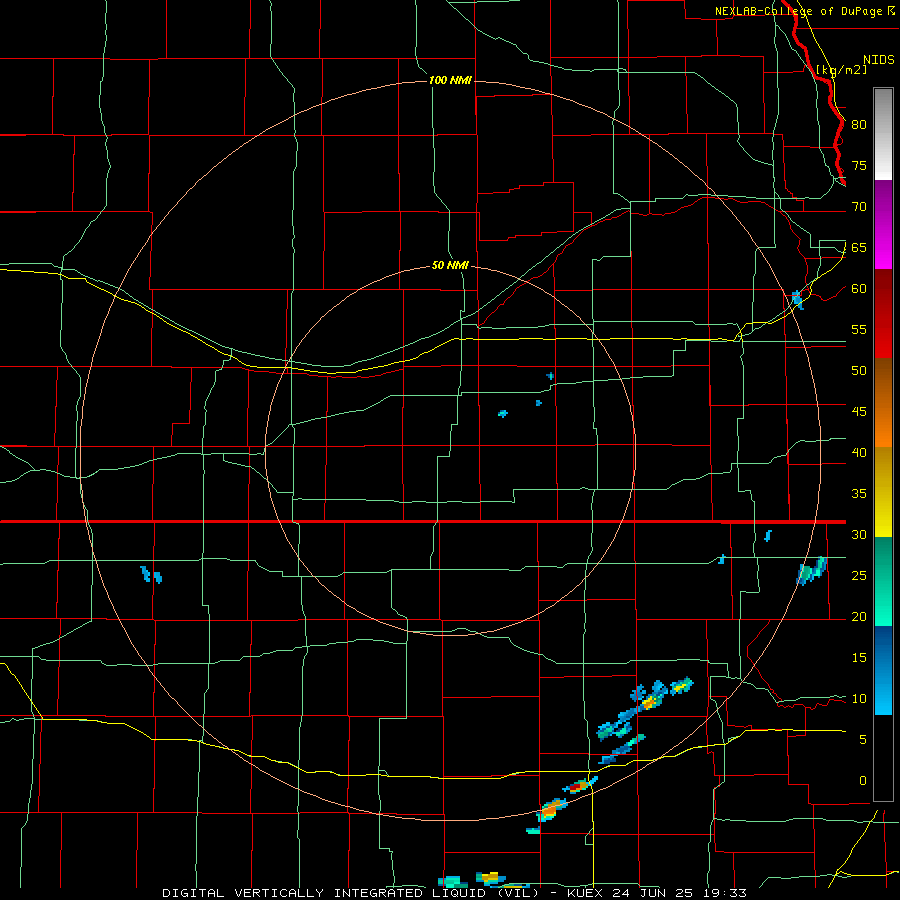The width and height of the screenshot is (900, 900).
Task: Click the 60 value on color scale
Action: pos(859,289)
